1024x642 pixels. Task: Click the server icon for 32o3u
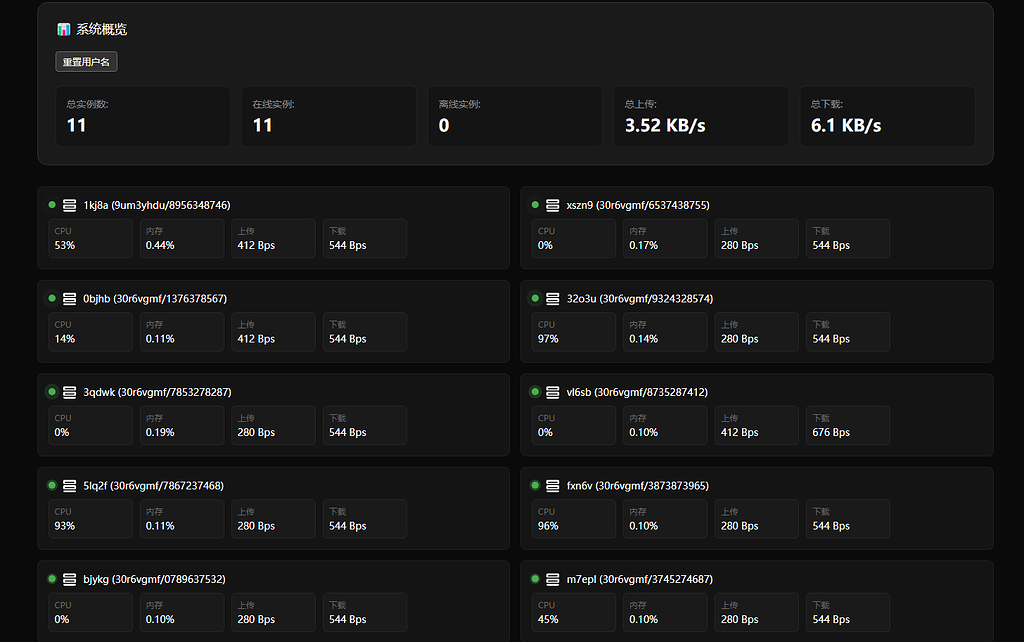552,298
